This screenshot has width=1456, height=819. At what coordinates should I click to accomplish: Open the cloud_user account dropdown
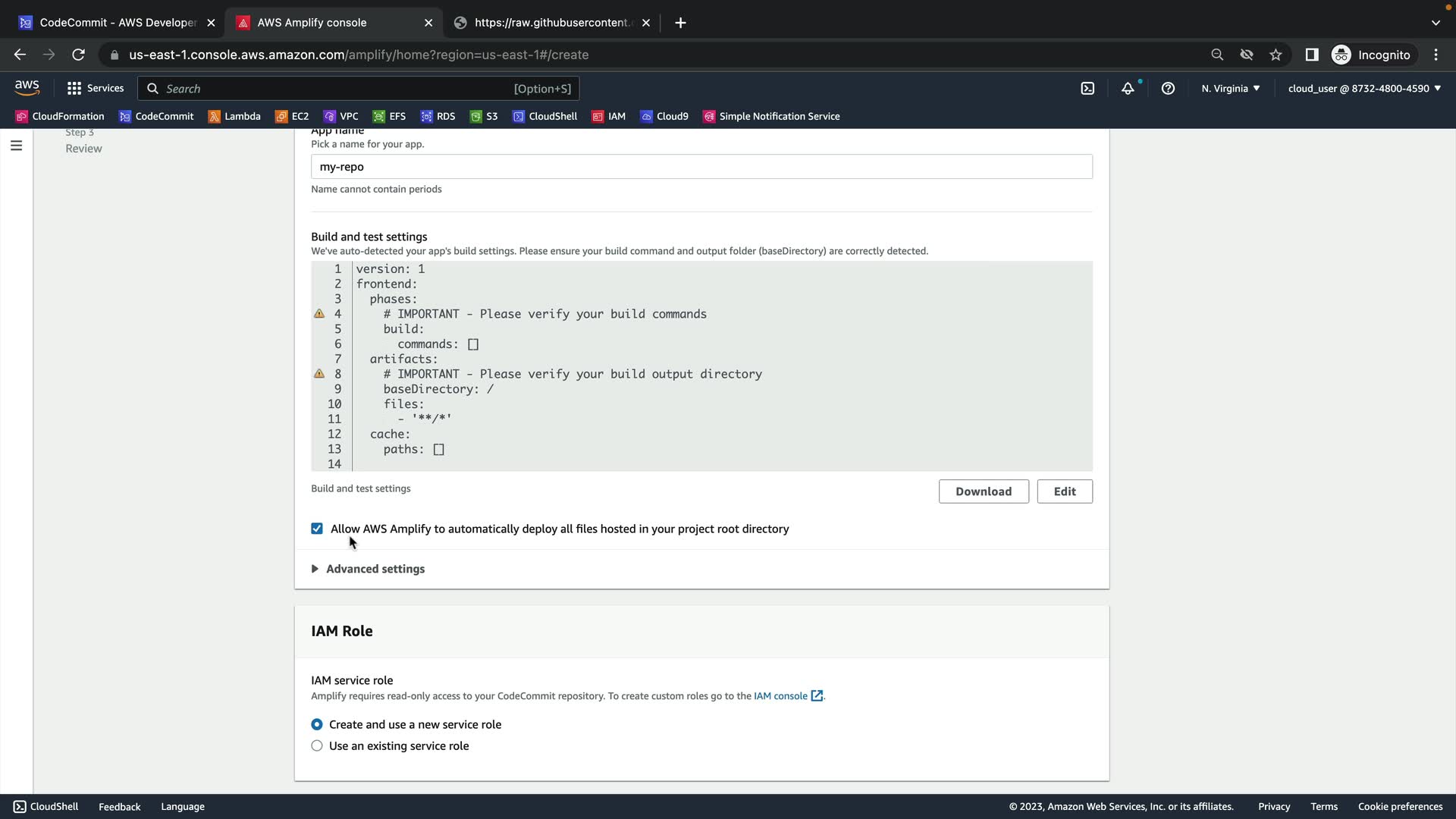point(1363,89)
